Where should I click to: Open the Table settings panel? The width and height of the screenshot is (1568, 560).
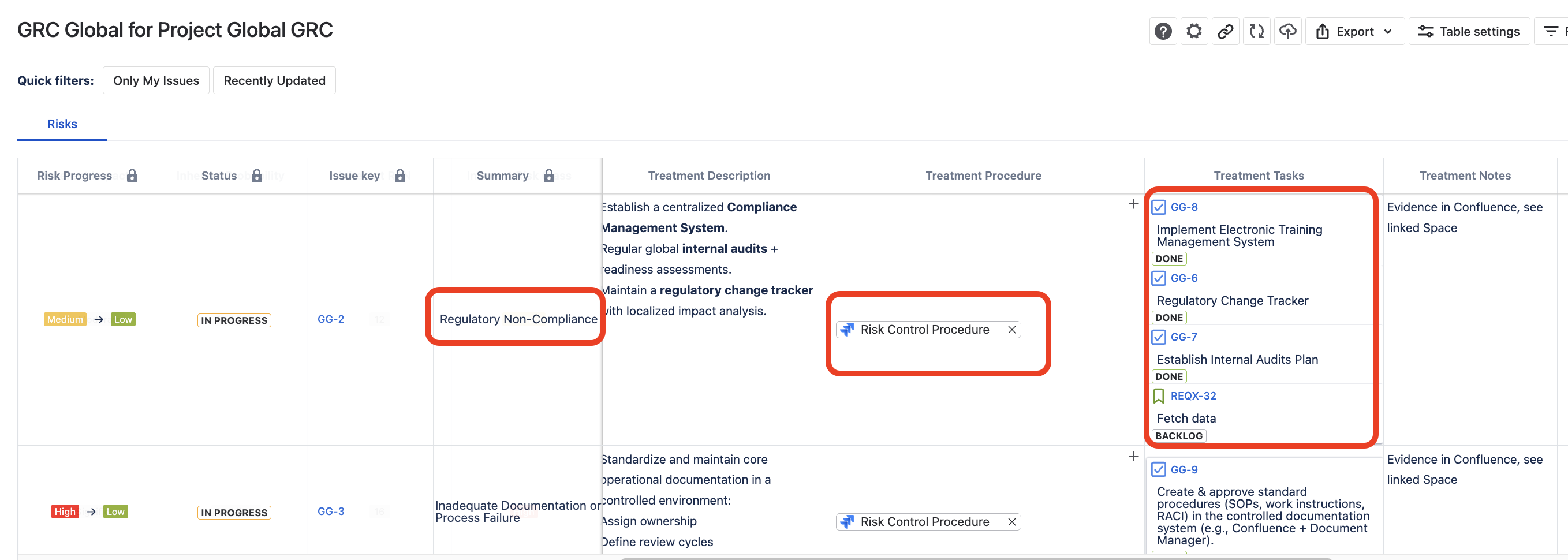point(1469,32)
